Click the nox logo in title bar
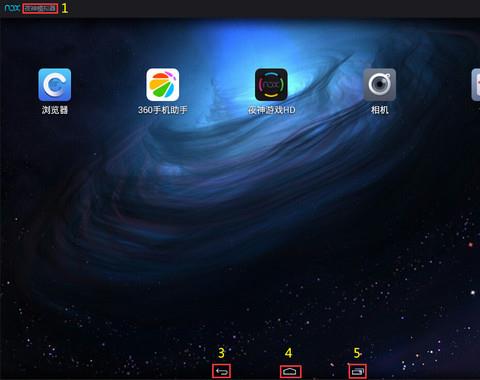Screen dimensions: 480x380 coord(12,8)
